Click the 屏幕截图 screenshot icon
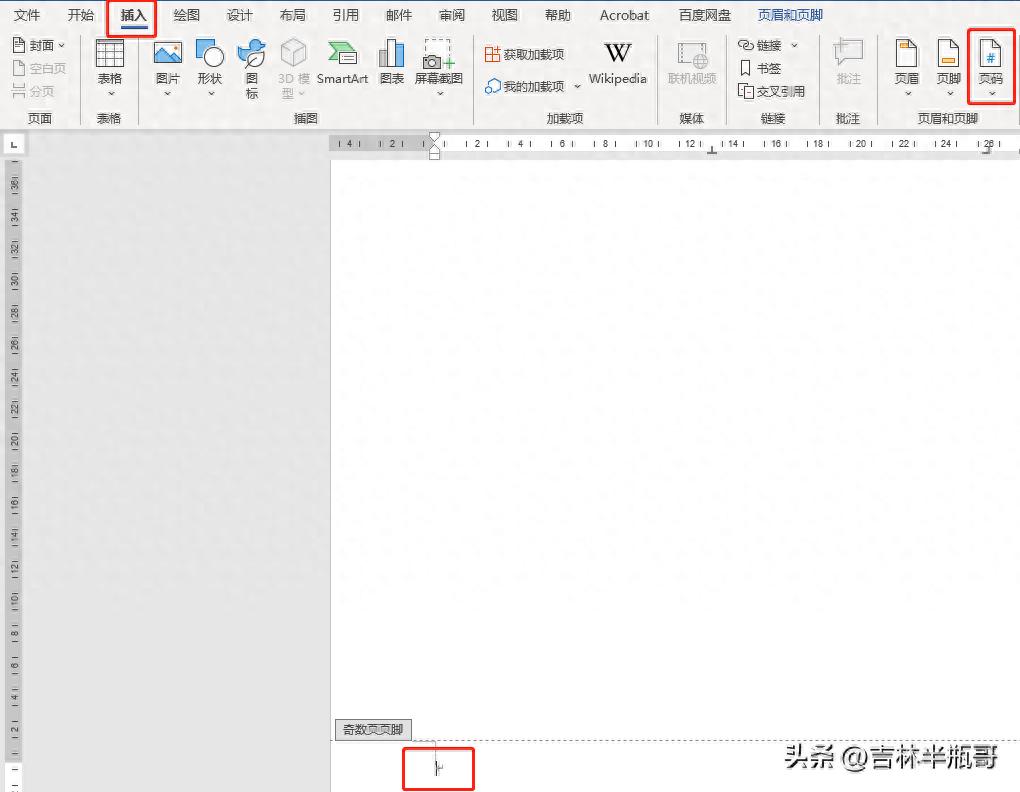Viewport: 1020px width, 792px height. (439, 56)
